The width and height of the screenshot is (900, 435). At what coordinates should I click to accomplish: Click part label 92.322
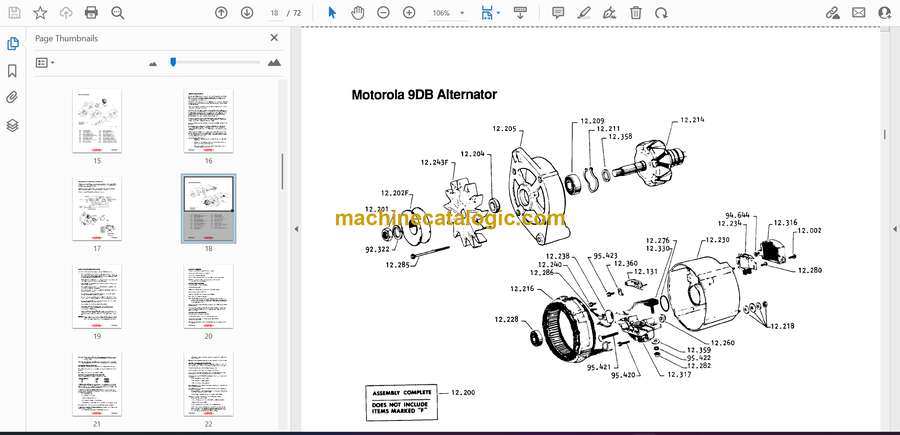pos(377,249)
